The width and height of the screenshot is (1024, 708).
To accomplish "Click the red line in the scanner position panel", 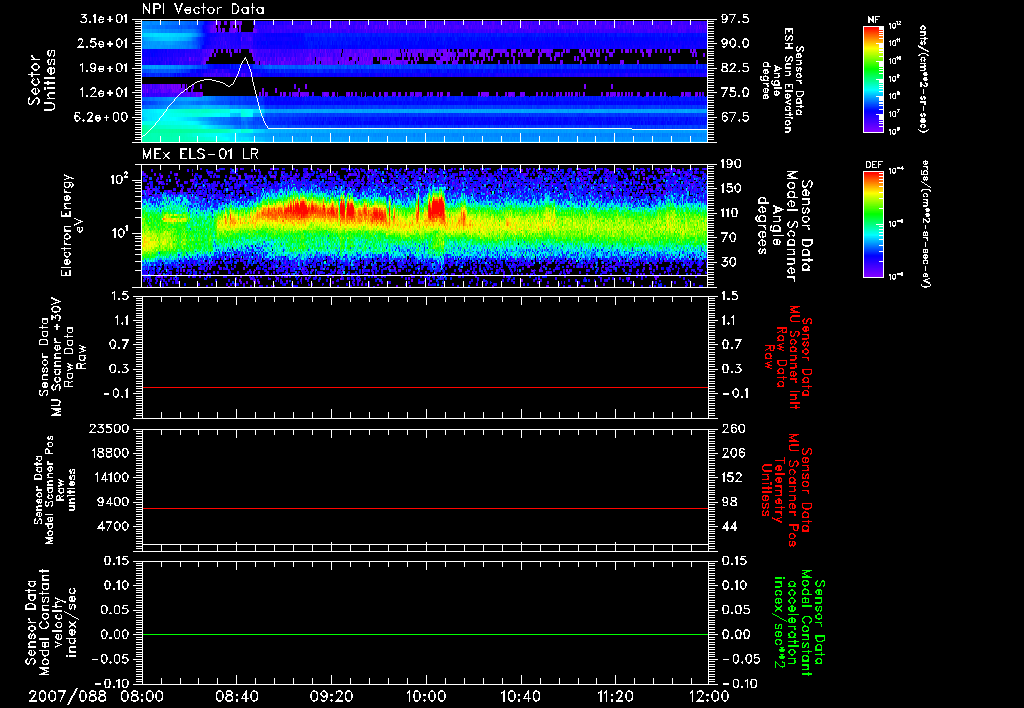I will tap(425, 508).
